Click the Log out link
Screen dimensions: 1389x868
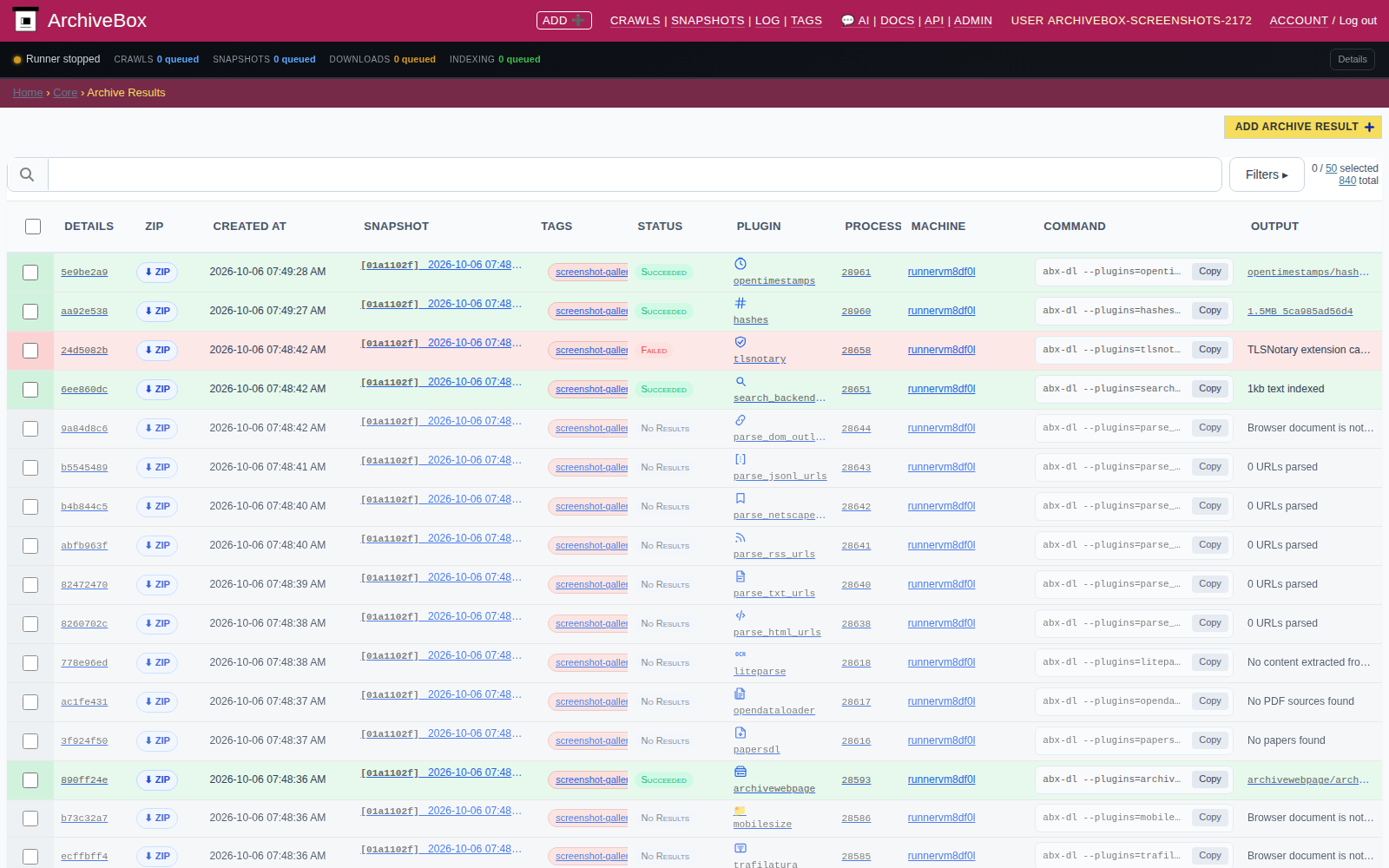[1358, 20]
